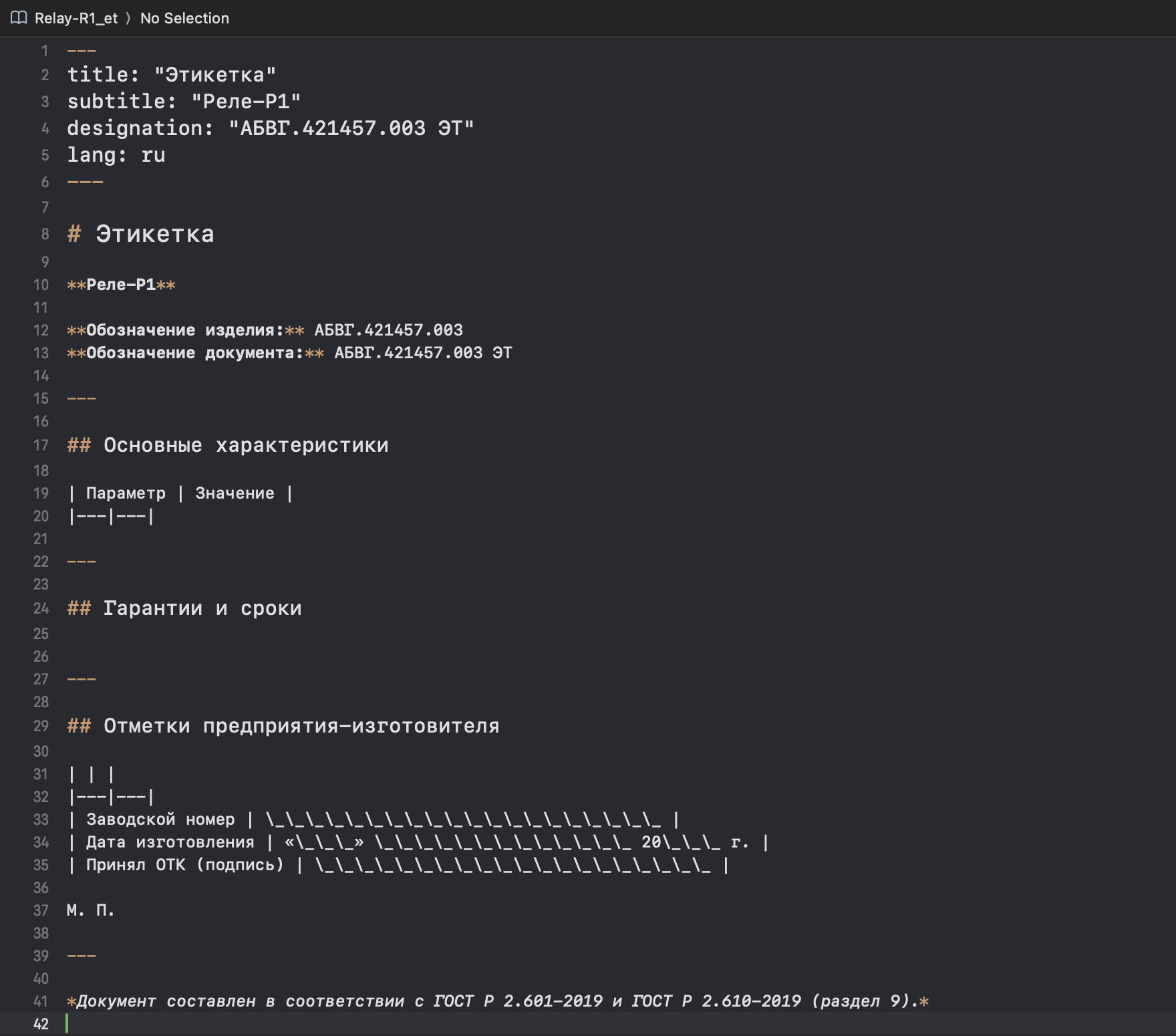
Task: Click the lang: ru line
Action: click(x=116, y=155)
